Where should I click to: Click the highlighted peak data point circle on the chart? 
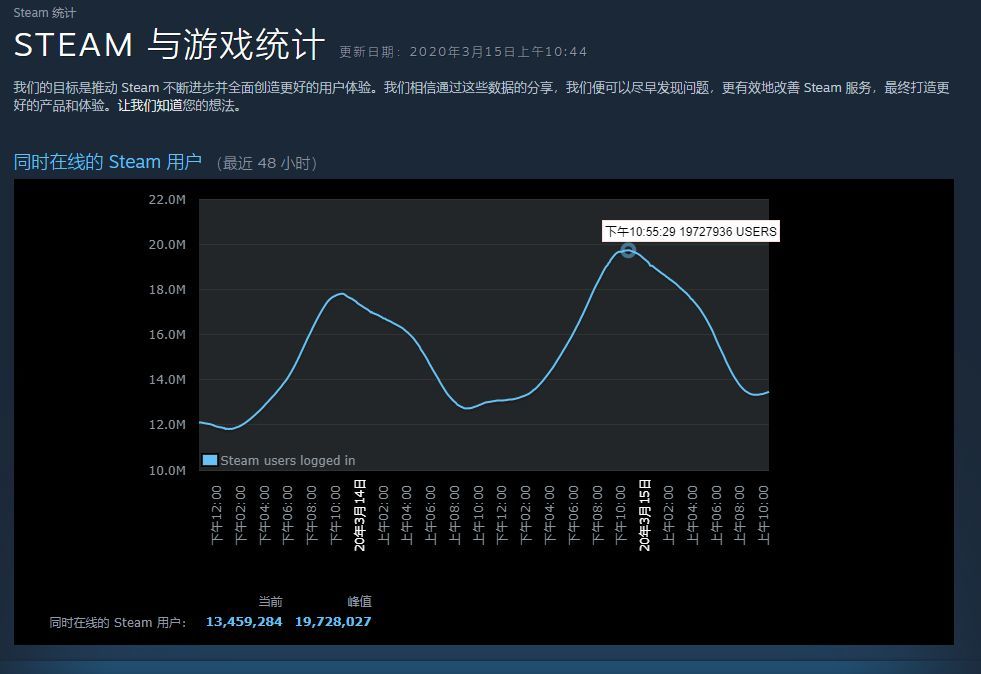628,250
